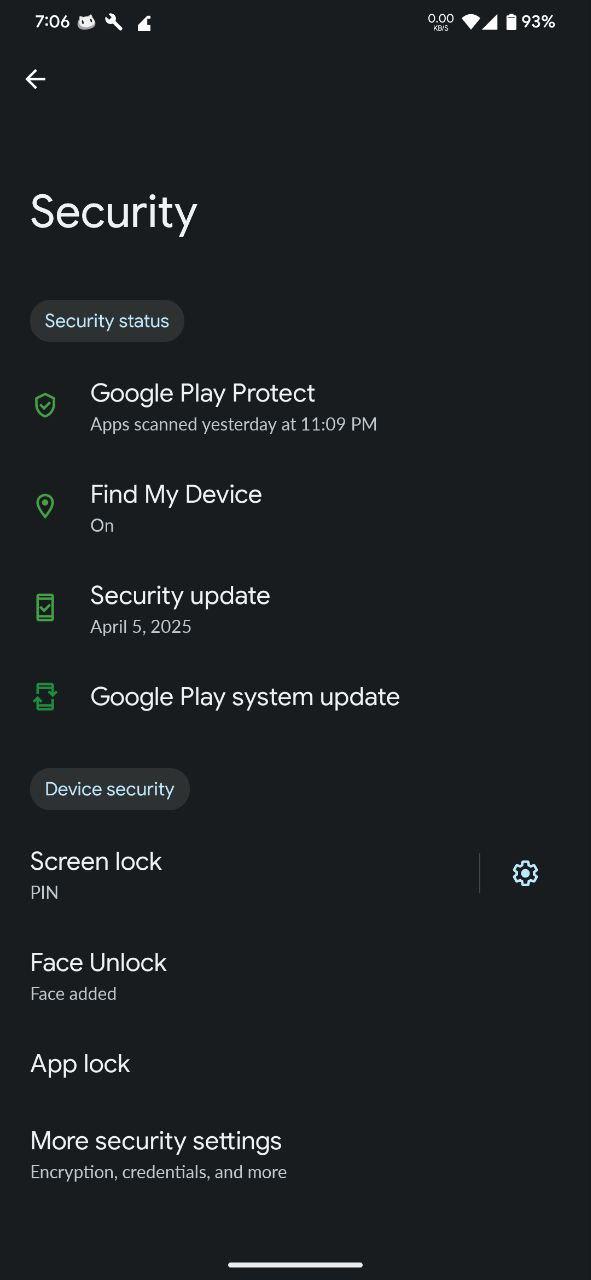Tap the battery icon in status bar
This screenshot has width=591, height=1280.
point(511,21)
